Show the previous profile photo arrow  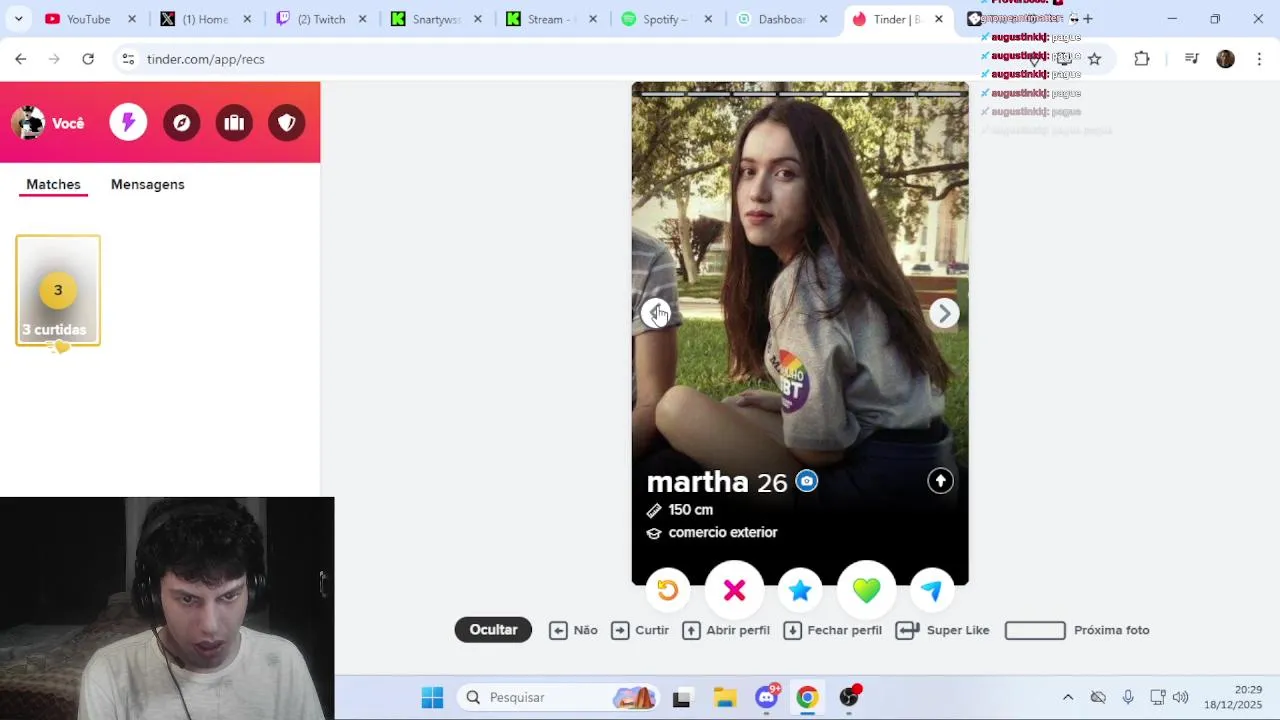pos(656,314)
